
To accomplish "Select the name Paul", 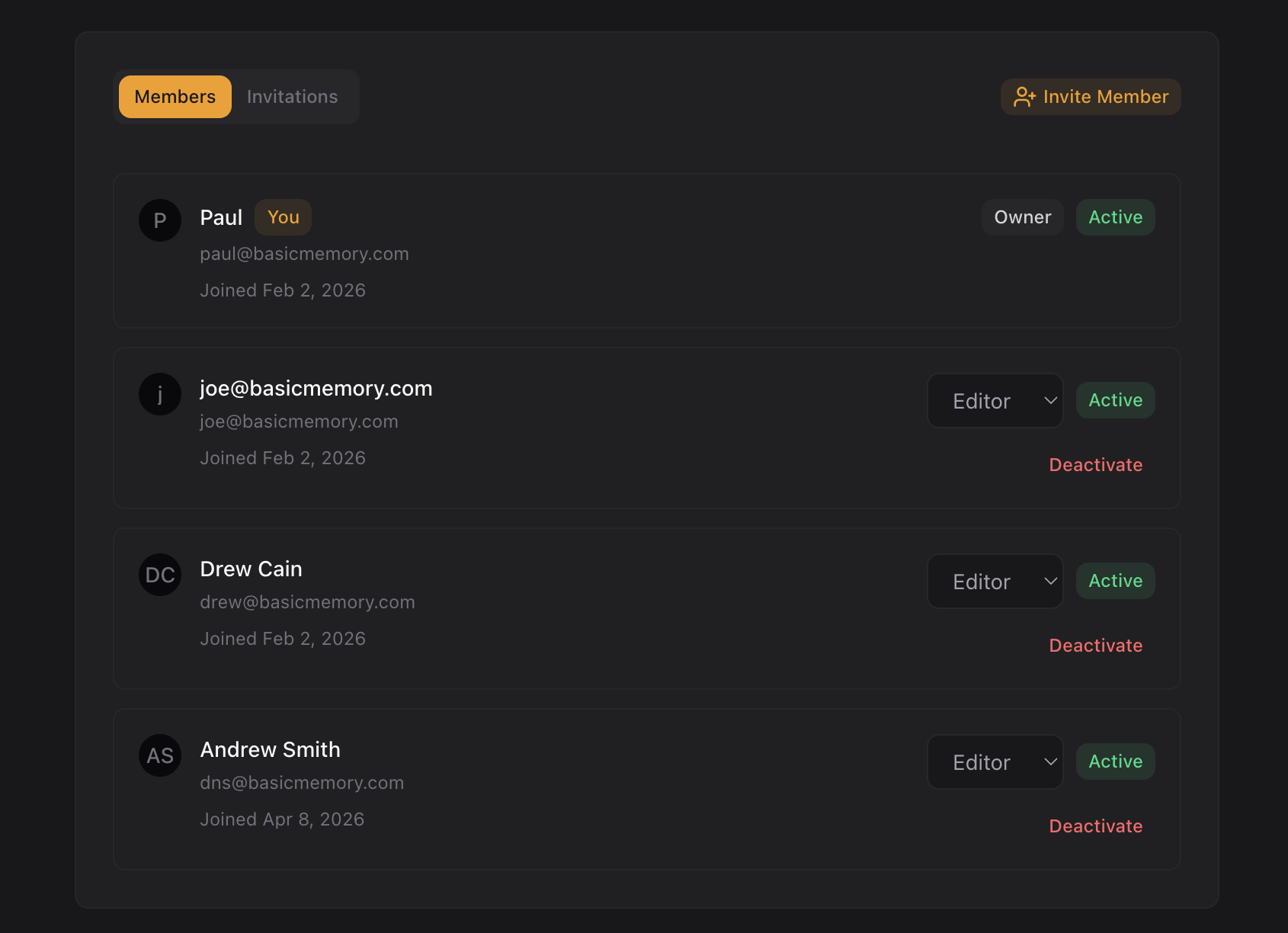I will [221, 218].
